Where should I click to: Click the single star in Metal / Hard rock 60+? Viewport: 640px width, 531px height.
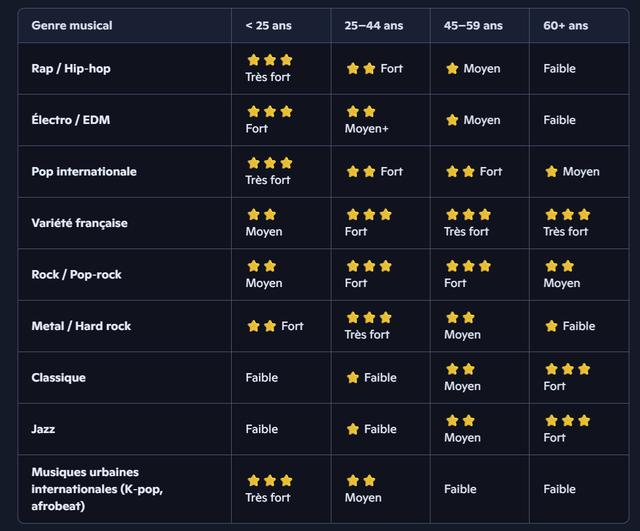tap(551, 326)
